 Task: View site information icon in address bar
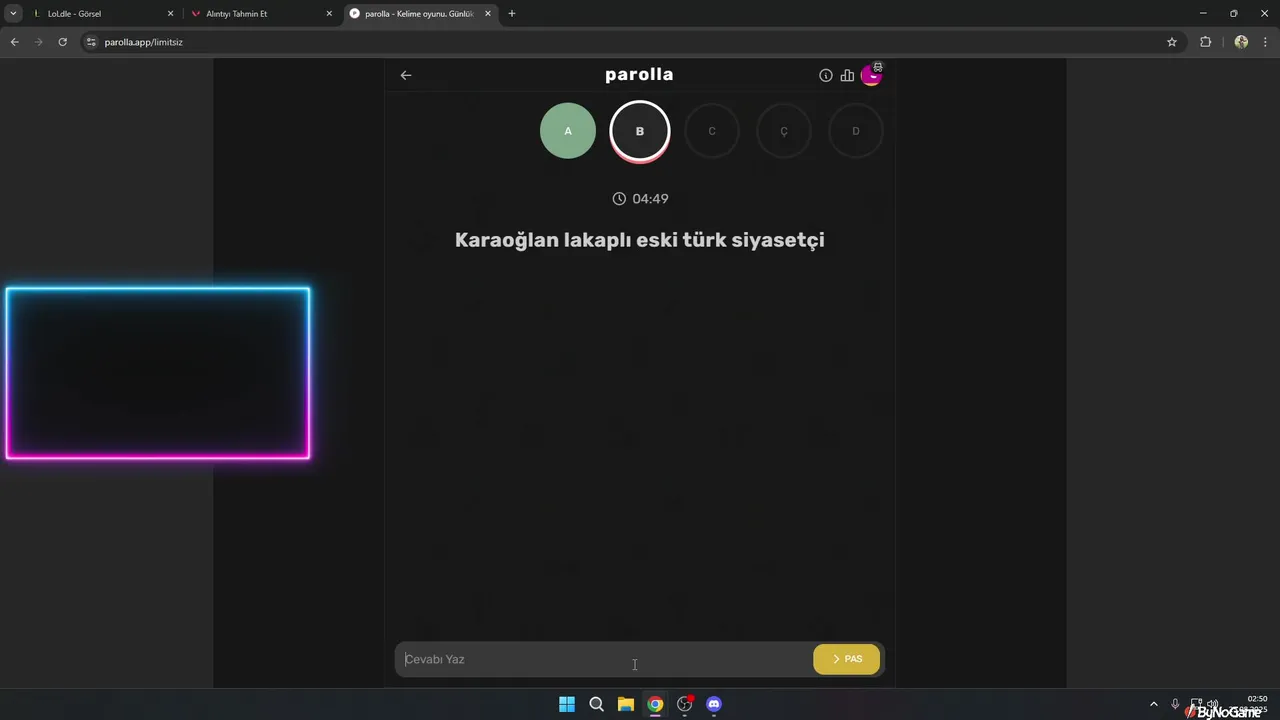(91, 42)
